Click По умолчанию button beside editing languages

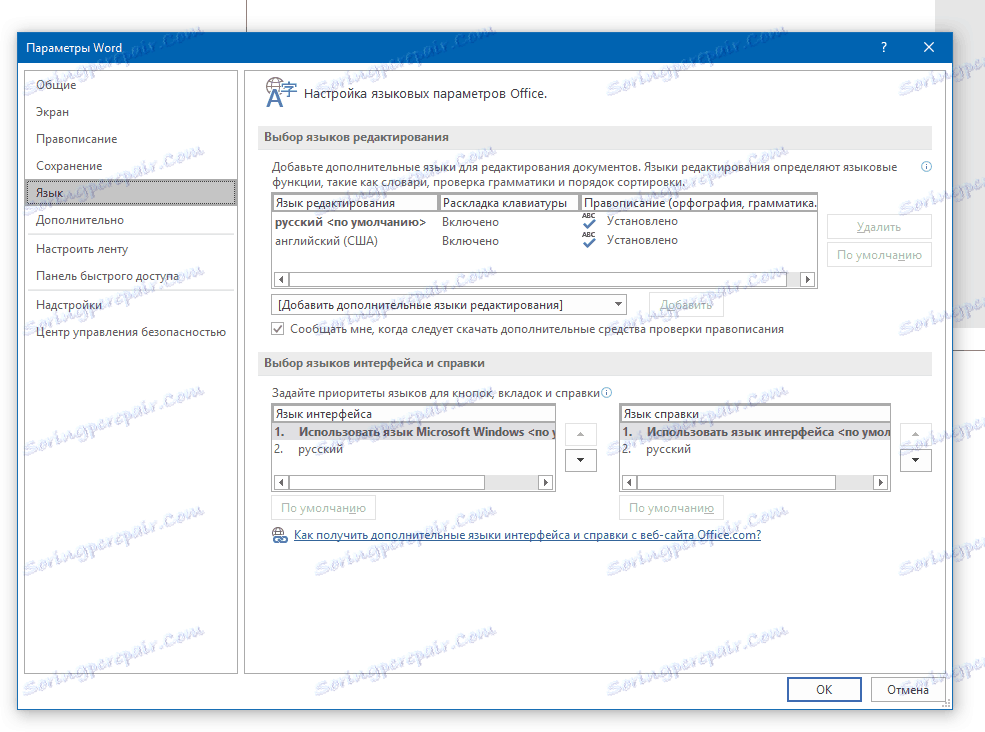pyautogui.click(x=879, y=255)
